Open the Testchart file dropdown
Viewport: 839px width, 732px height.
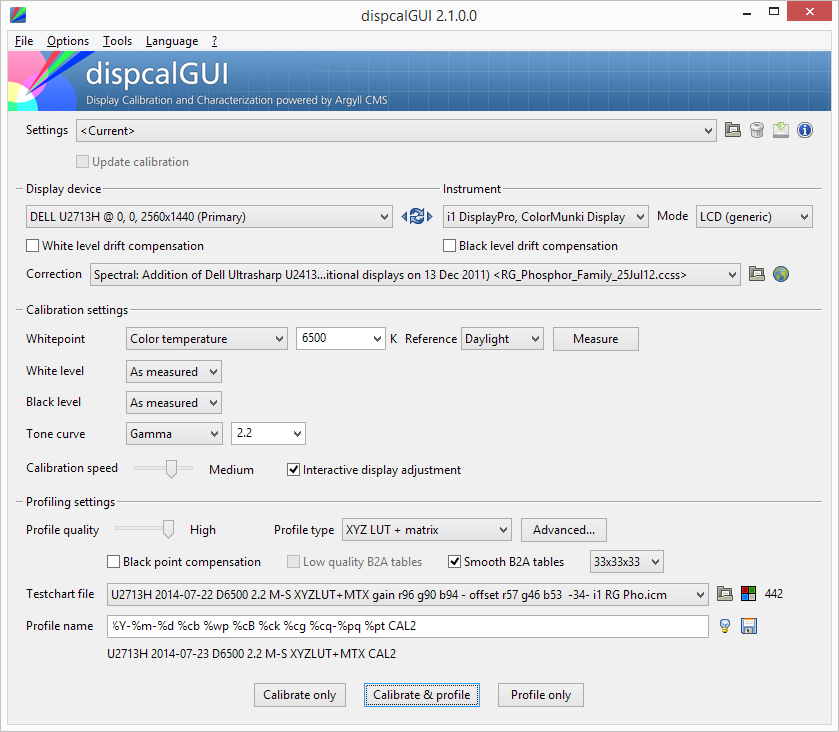[x=408, y=594]
